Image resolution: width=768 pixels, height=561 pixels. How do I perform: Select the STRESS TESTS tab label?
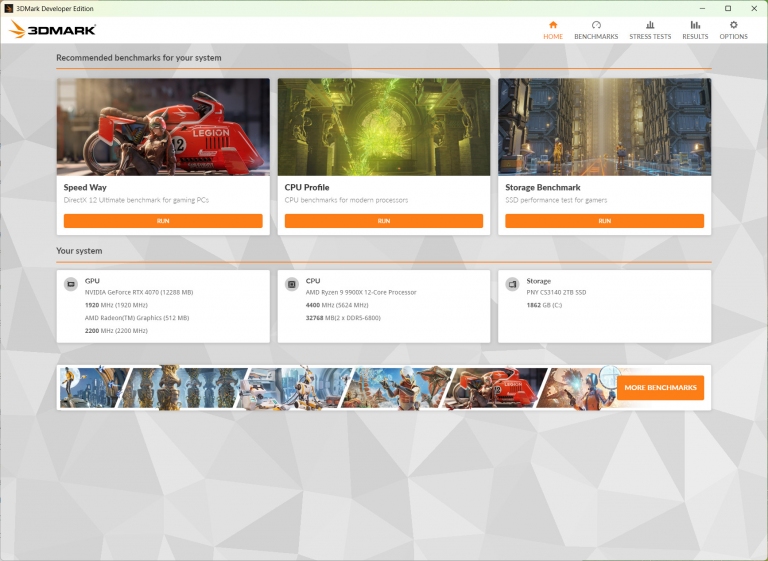pos(650,36)
